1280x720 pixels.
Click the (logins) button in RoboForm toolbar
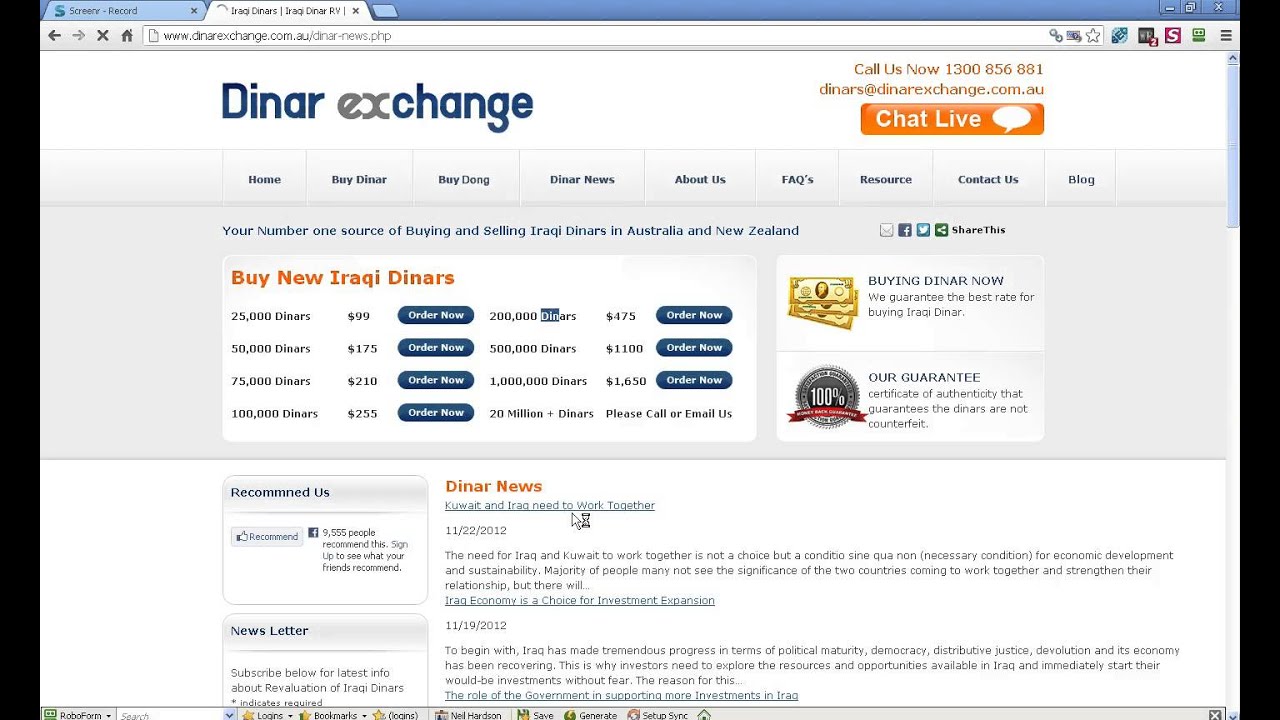click(x=396, y=715)
